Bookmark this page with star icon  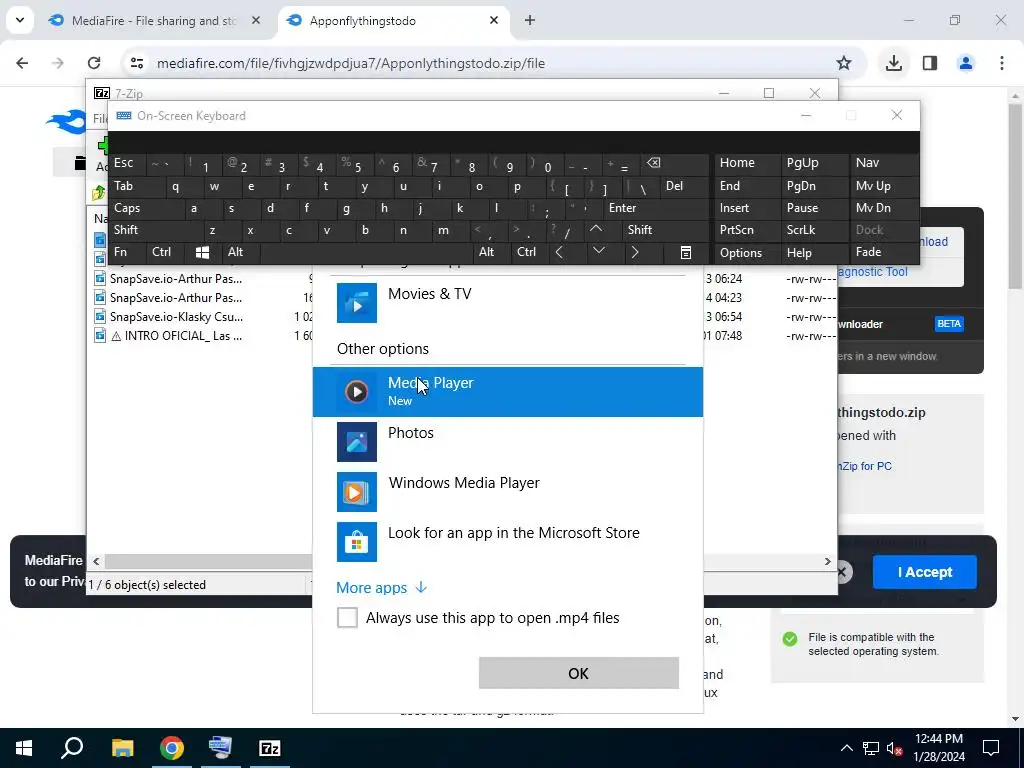tap(844, 63)
